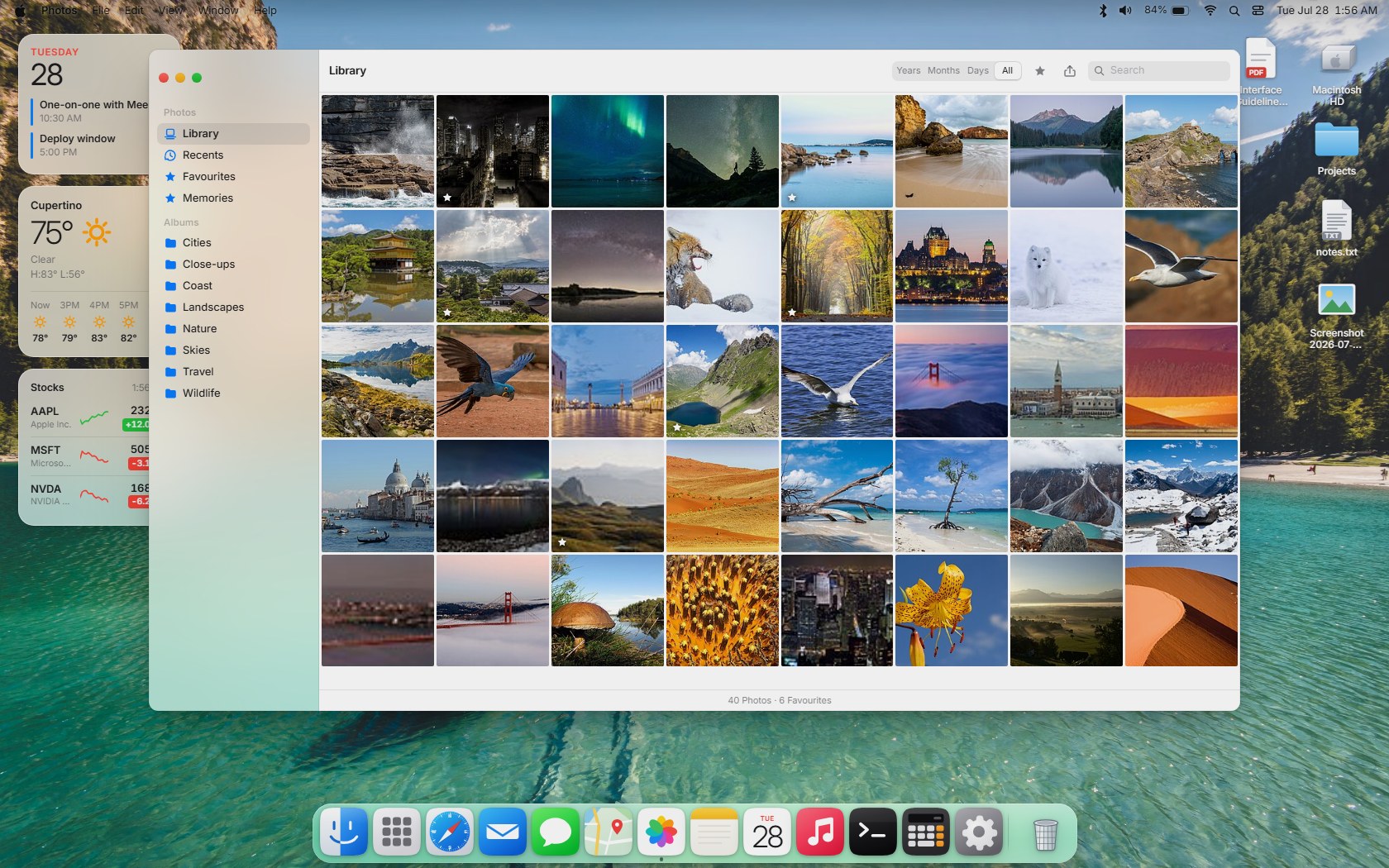Viewport: 1389px width, 868px height.
Task: Click the Photos icon in the dock
Action: (661, 832)
